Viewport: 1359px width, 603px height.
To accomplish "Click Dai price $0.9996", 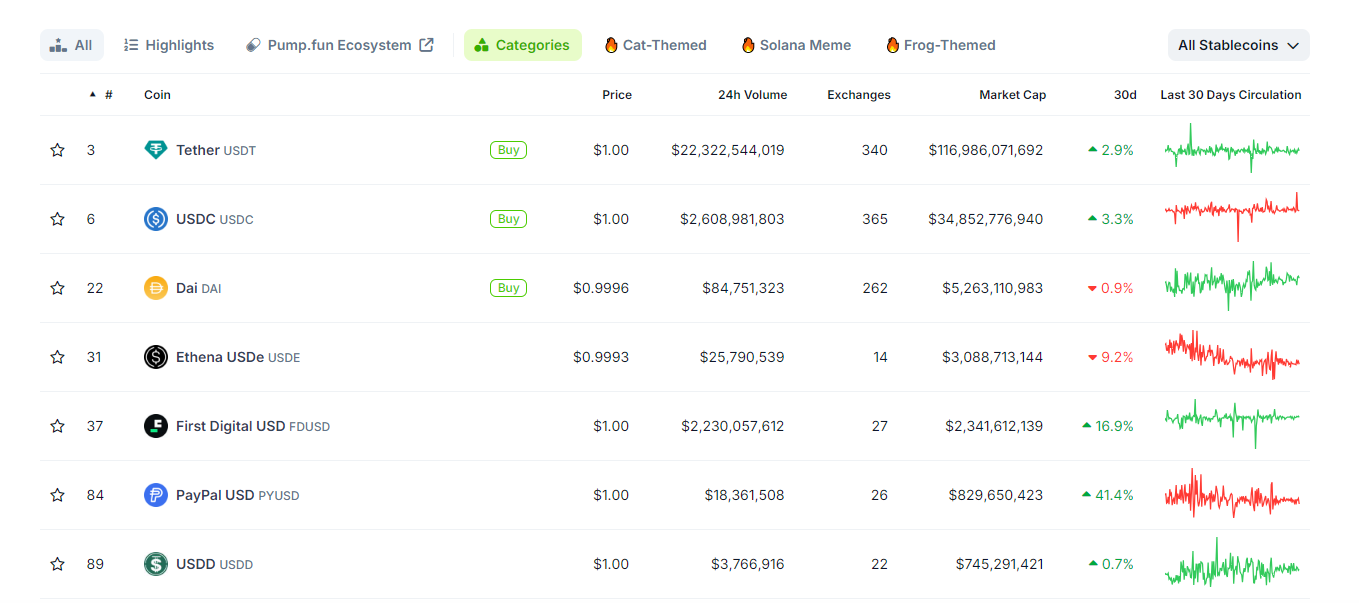I will 601,288.
